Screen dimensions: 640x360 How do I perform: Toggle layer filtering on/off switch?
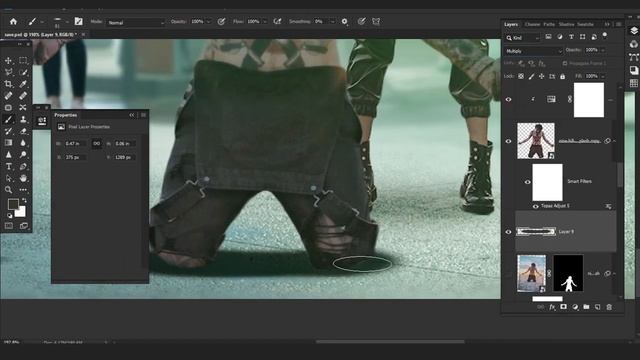click(x=605, y=36)
